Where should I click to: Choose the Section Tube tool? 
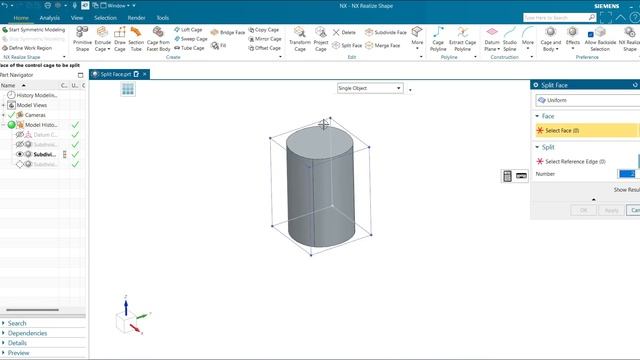136,39
